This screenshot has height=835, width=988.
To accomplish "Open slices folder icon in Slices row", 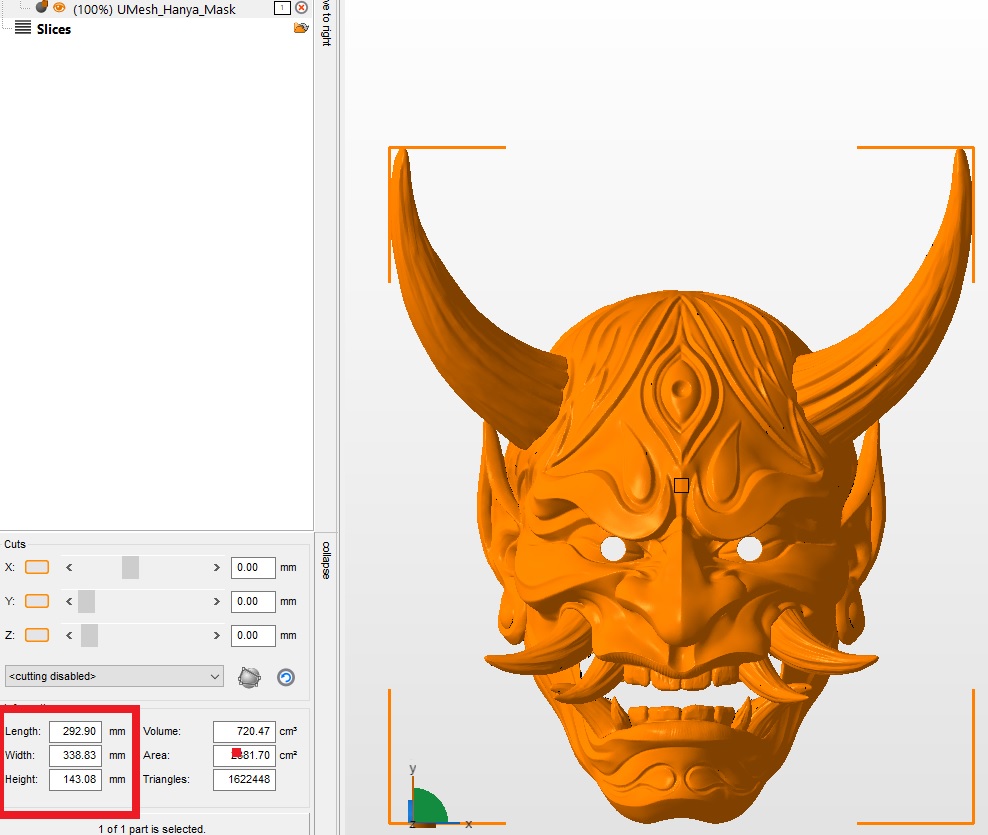I will (x=301, y=28).
